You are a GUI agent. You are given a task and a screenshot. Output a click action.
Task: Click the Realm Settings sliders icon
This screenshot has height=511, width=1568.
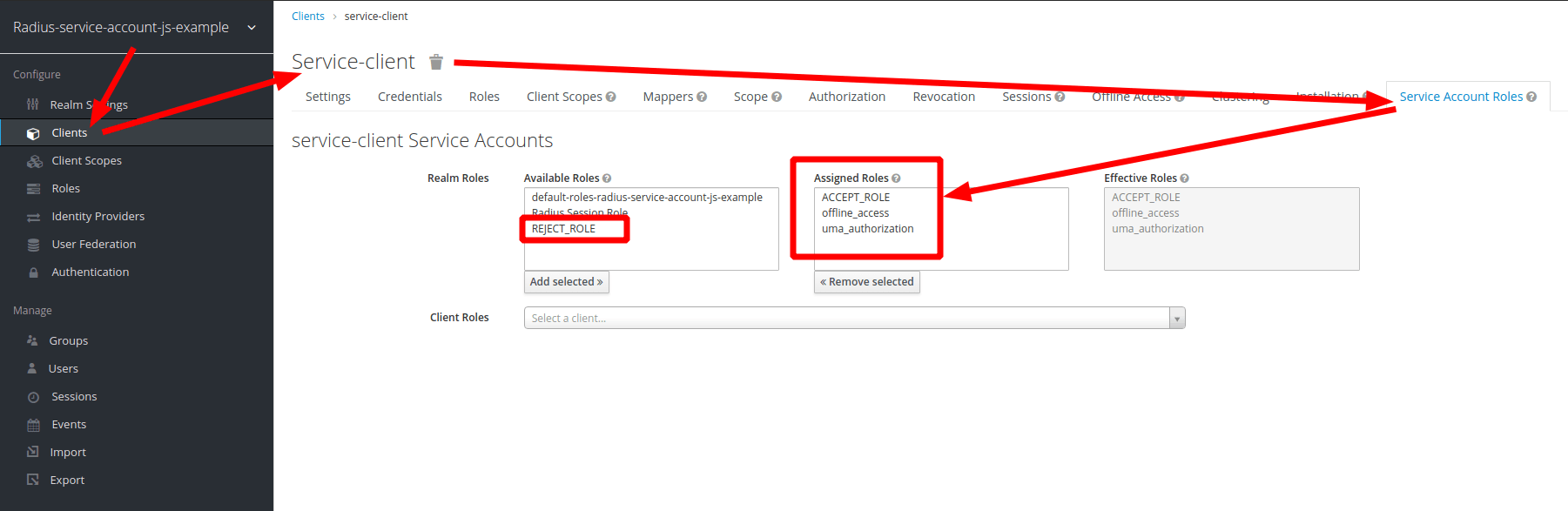click(33, 104)
